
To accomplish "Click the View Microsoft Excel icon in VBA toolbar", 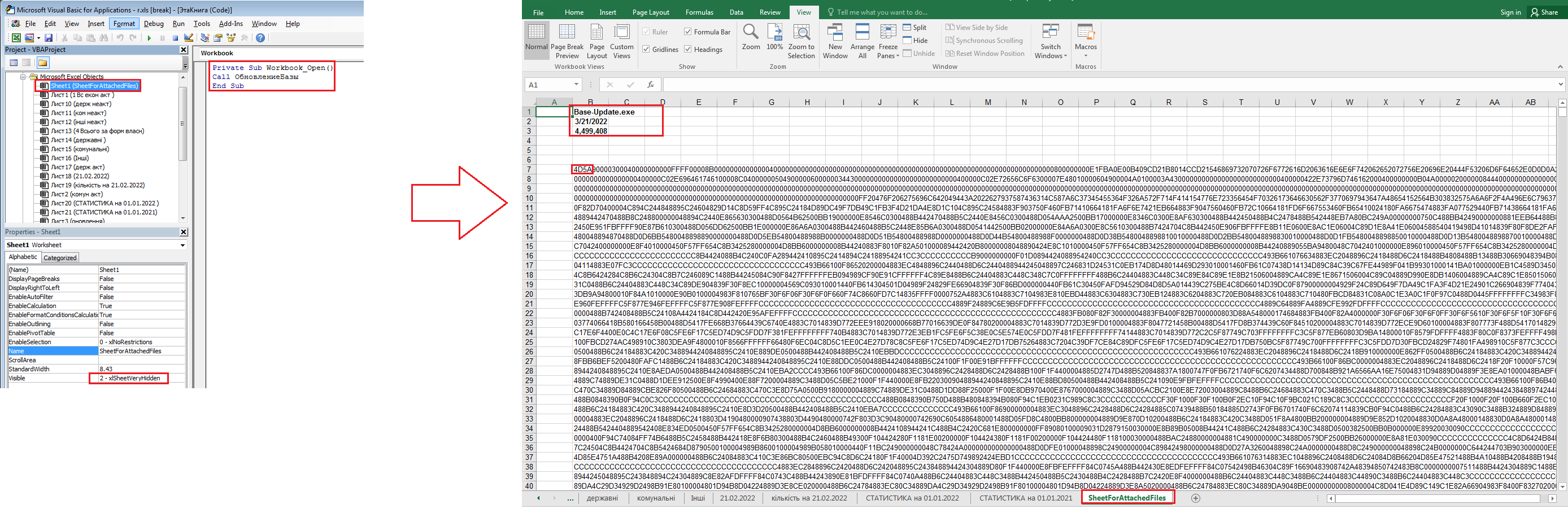I will coord(16,38).
